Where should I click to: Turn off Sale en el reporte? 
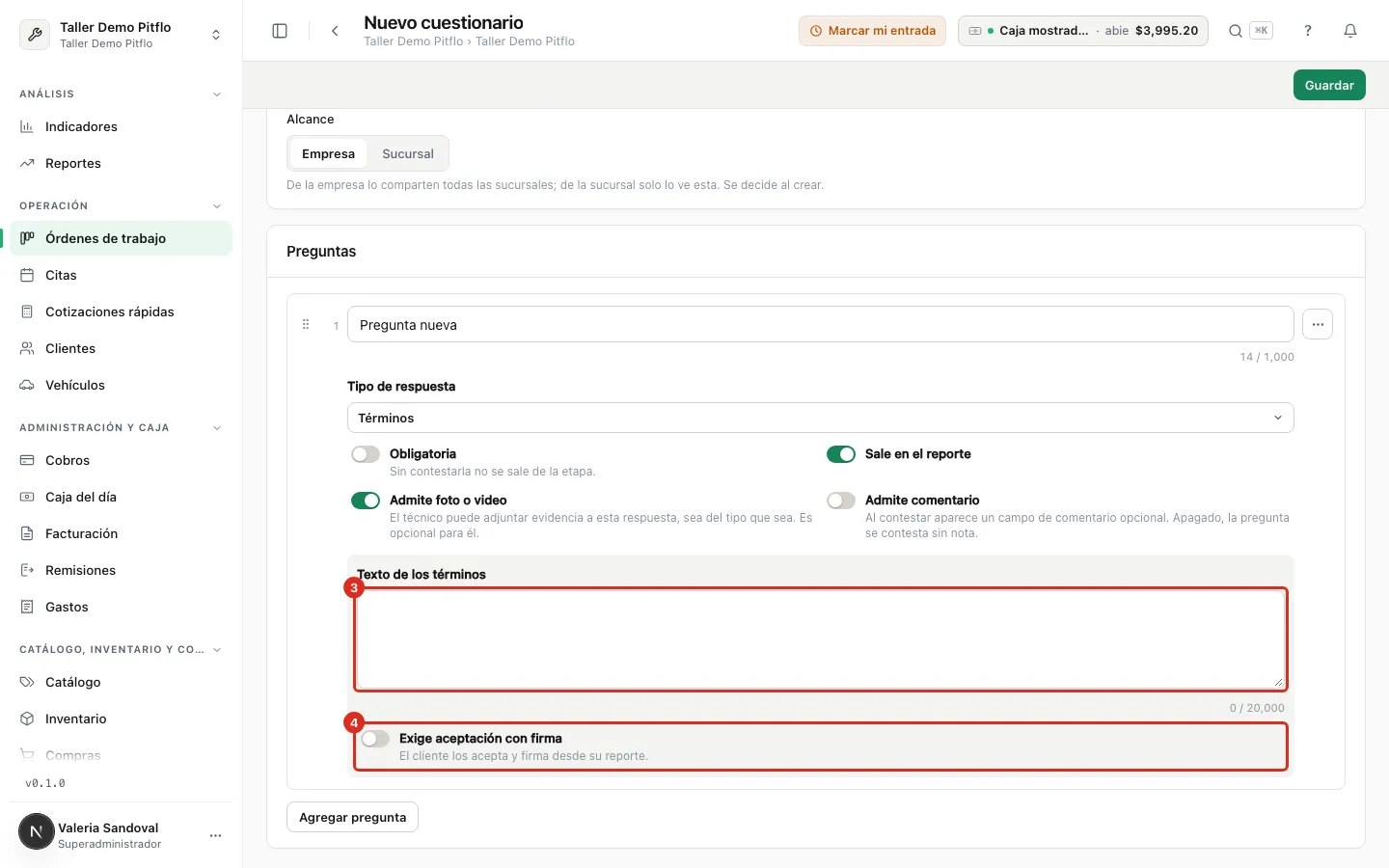click(841, 454)
